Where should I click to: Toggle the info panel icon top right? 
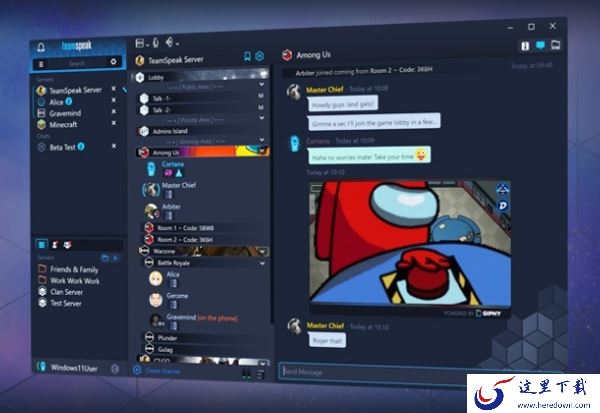click(x=525, y=46)
